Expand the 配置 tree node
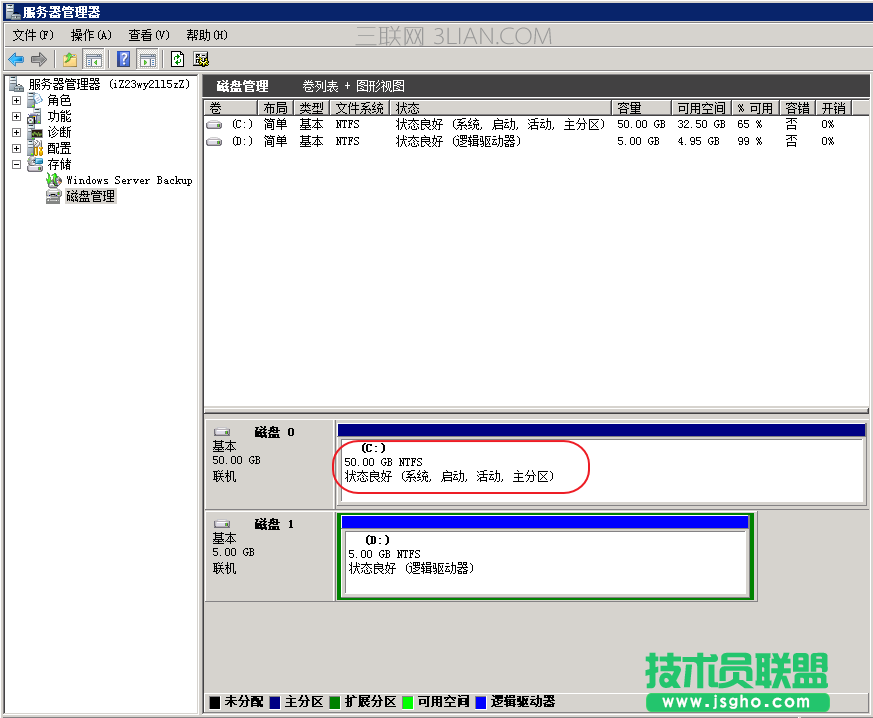Image resolution: width=873 pixels, height=718 pixels. [x=16, y=148]
